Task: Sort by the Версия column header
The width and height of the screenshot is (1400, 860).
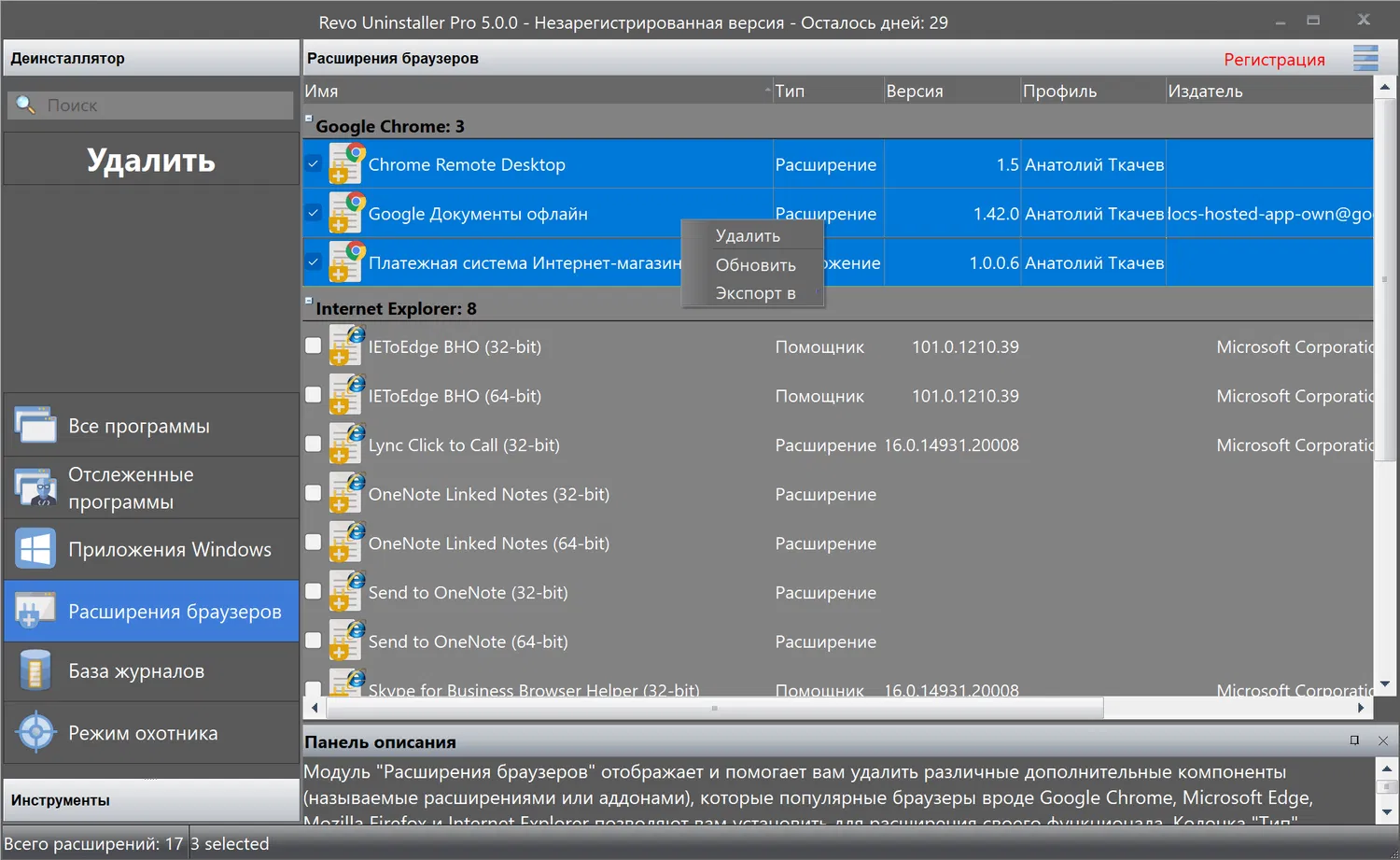Action: point(952,91)
